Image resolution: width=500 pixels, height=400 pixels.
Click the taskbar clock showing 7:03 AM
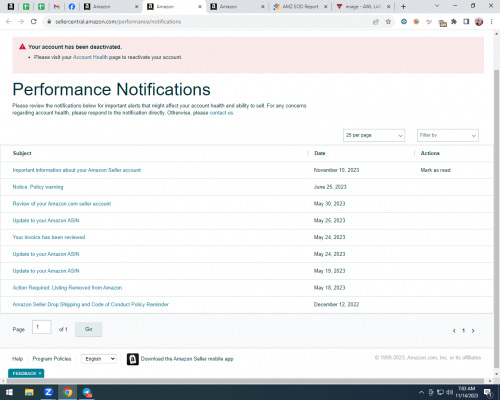click(x=467, y=392)
